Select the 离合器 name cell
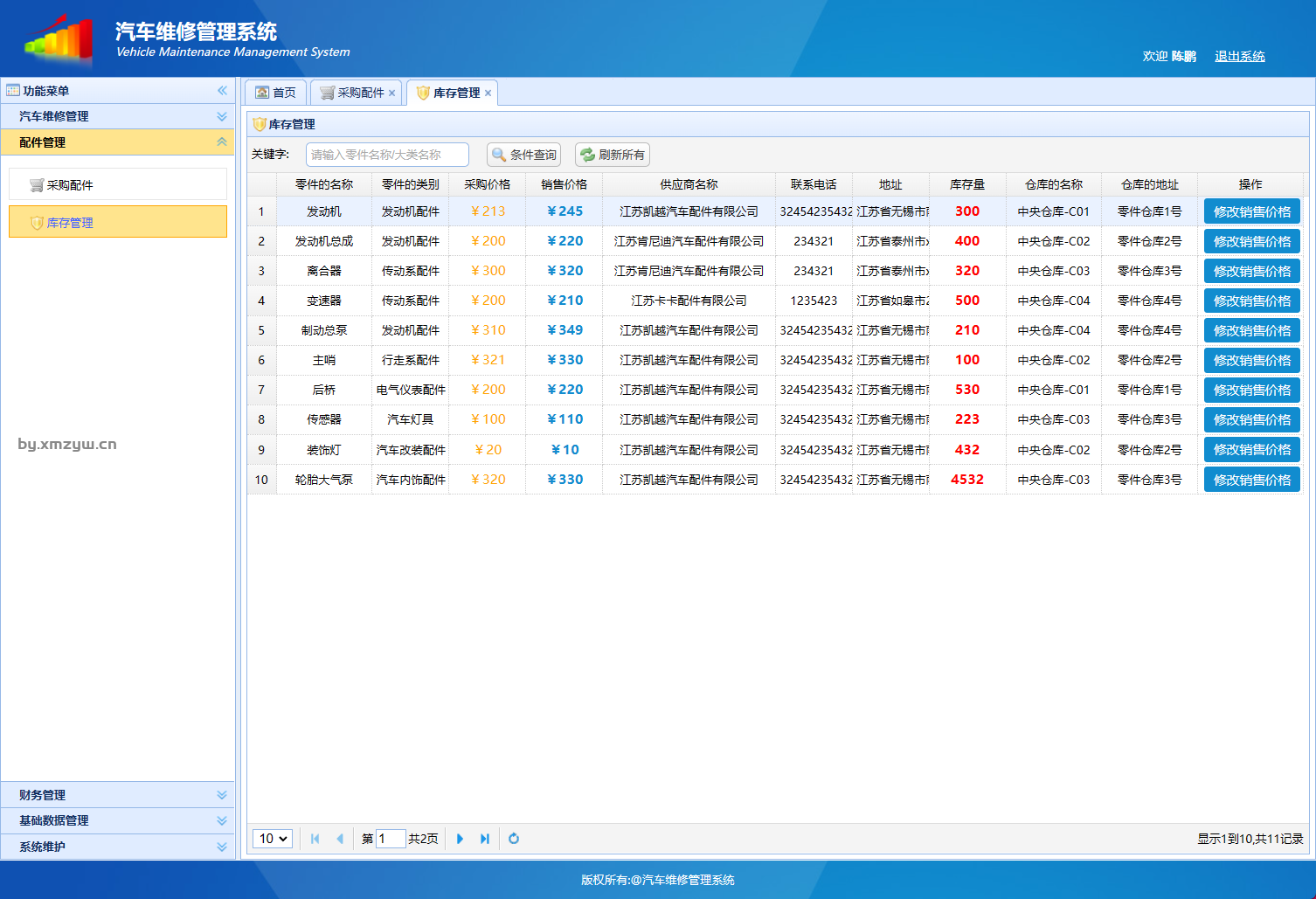The height and width of the screenshot is (899, 1316). click(324, 271)
